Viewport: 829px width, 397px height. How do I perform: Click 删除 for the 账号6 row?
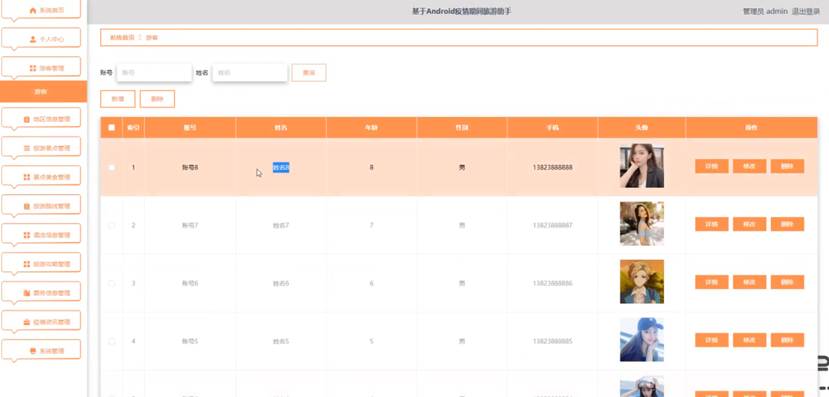click(x=787, y=282)
